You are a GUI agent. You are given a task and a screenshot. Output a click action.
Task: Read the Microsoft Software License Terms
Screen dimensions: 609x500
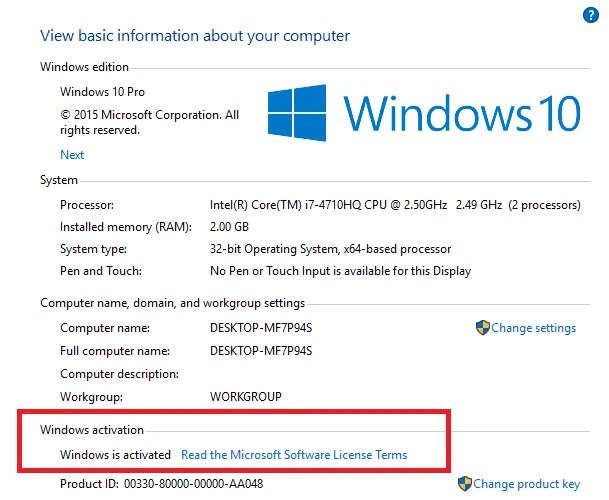294,455
